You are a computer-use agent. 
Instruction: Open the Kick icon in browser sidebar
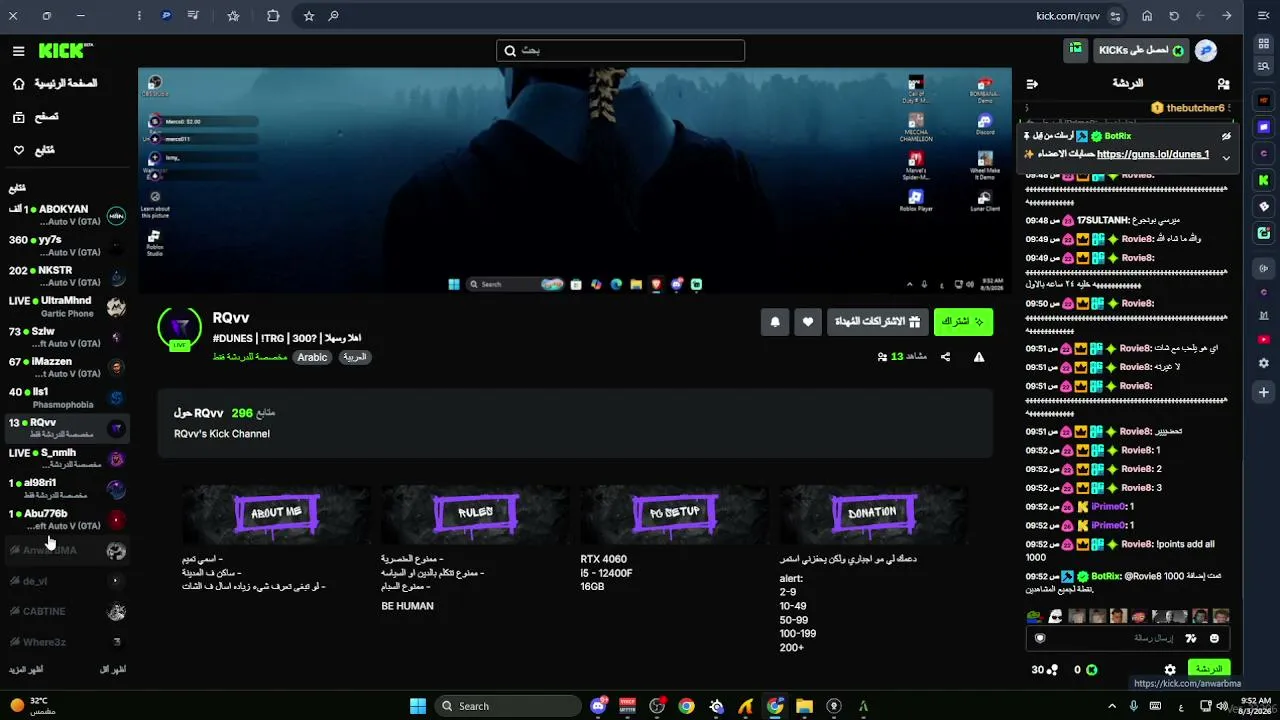1264,180
